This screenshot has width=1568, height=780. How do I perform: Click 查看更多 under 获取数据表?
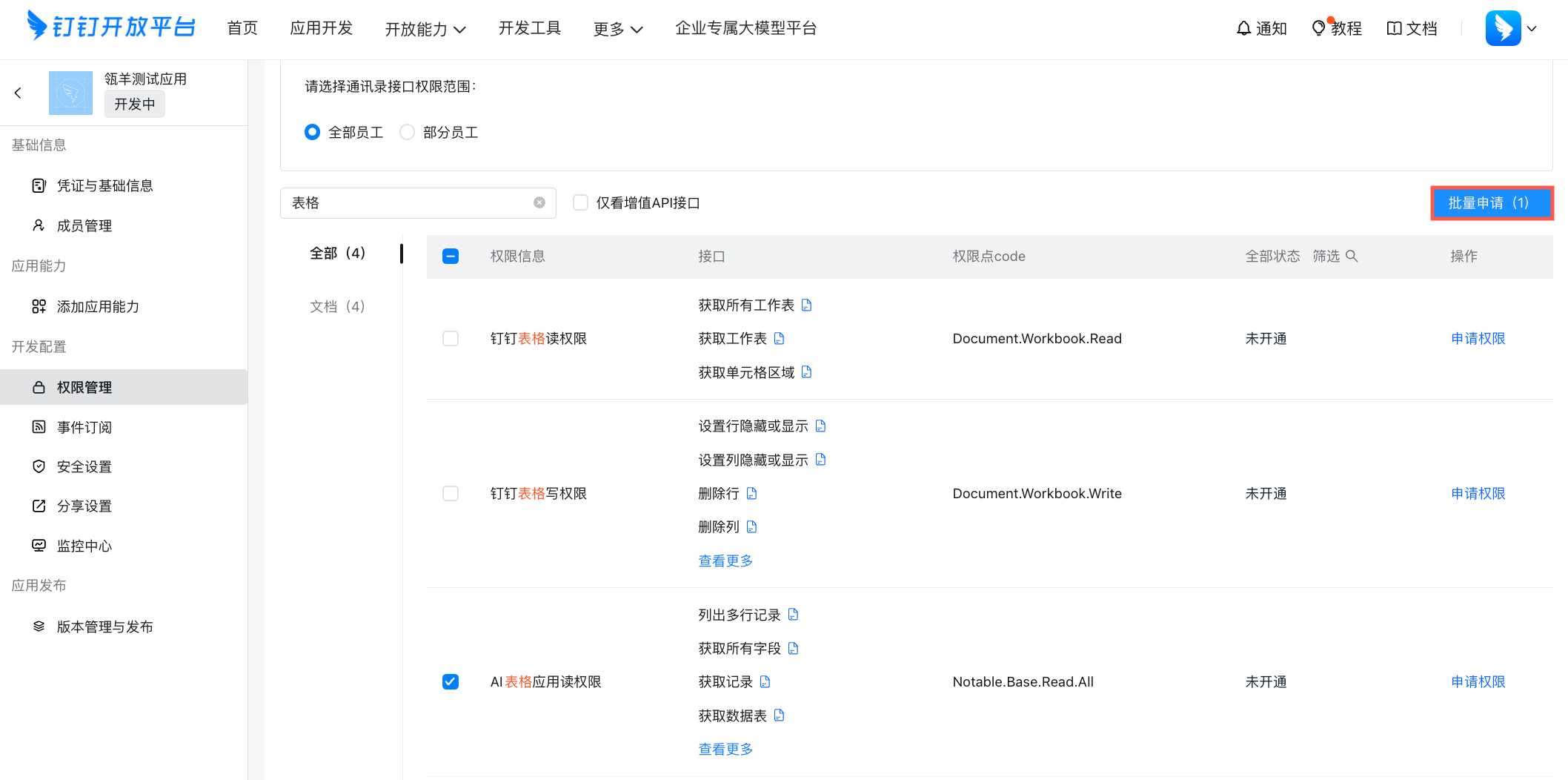coord(725,750)
